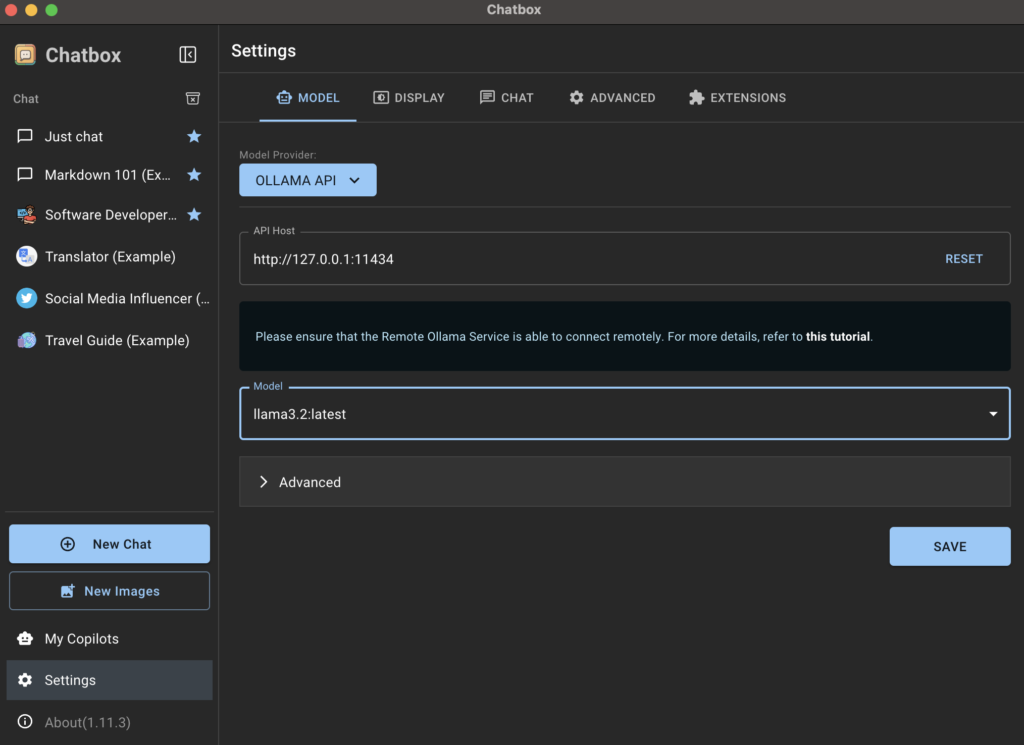Screen dimensions: 1024x745
Task: Open the Model Provider OLLAMA API dropdown
Action: pyautogui.click(x=308, y=180)
